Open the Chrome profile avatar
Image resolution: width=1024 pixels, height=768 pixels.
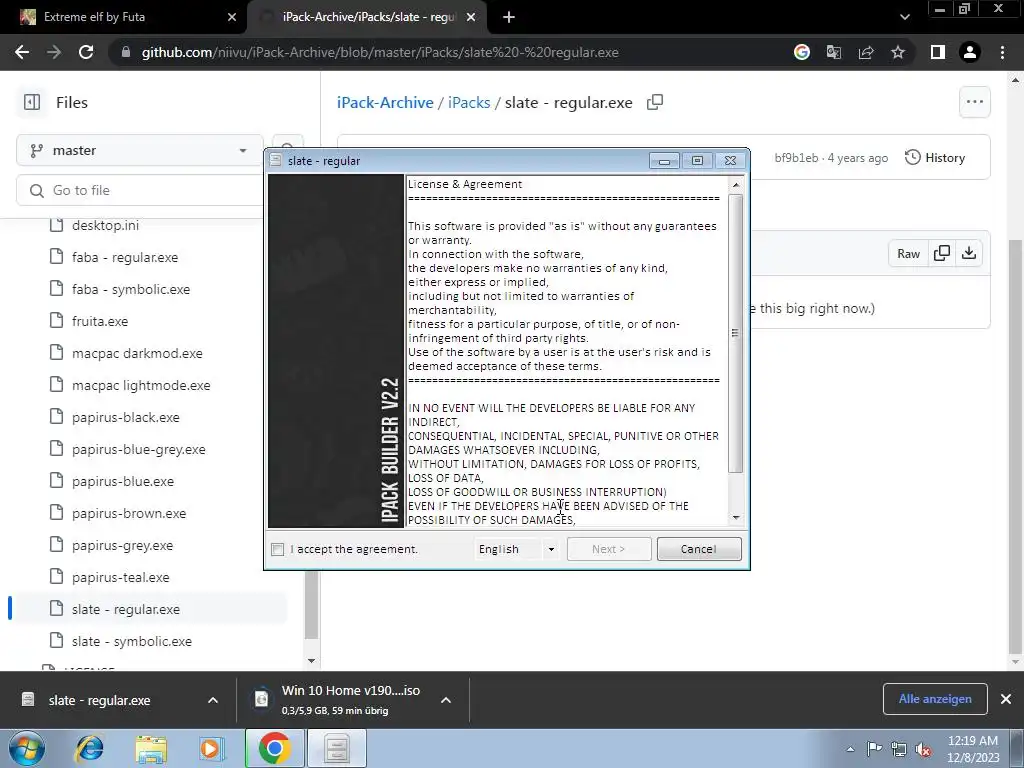tap(970, 52)
